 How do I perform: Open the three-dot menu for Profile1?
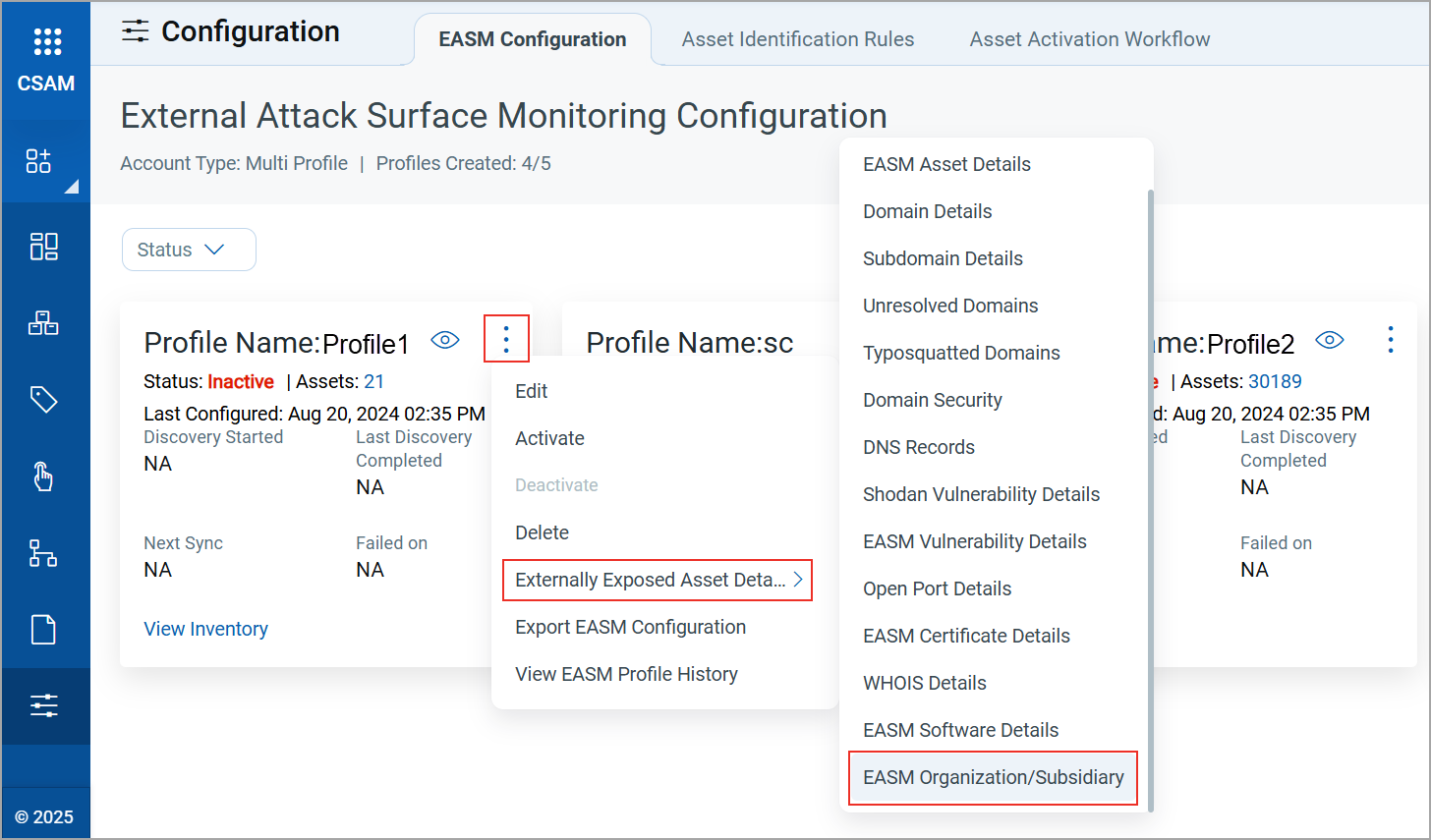pyautogui.click(x=506, y=339)
